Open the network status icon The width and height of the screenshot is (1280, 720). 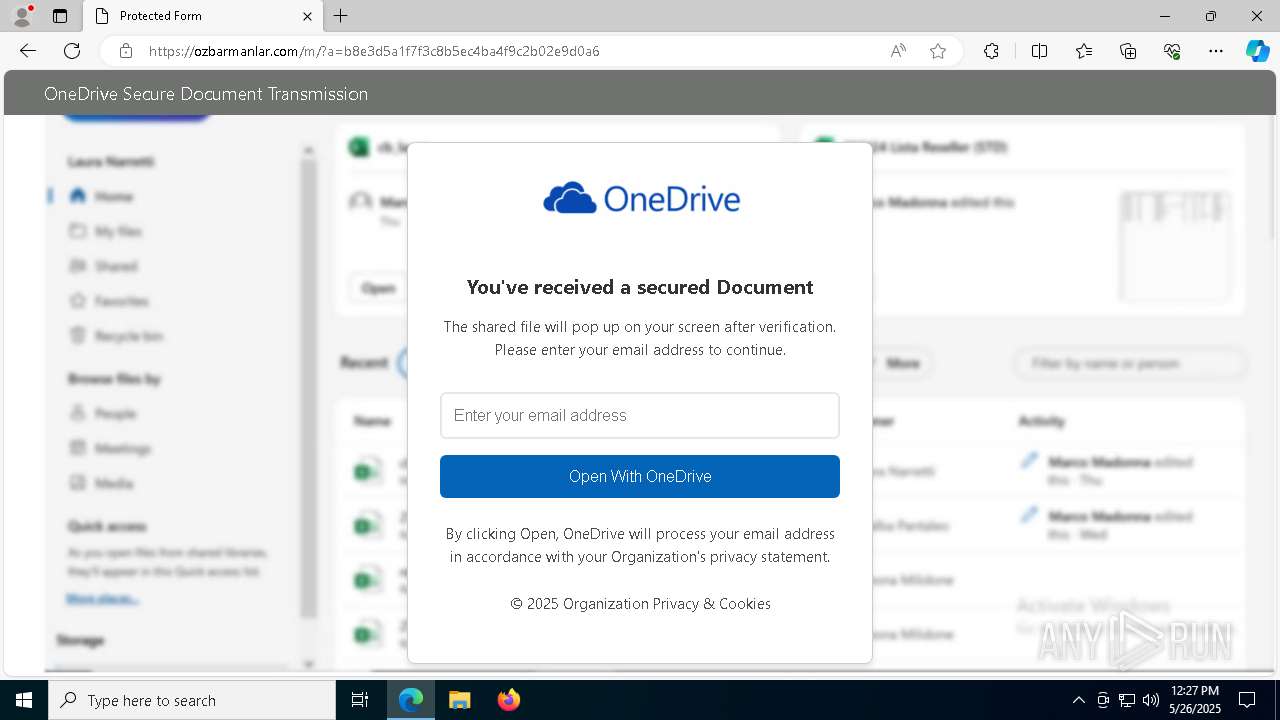pyautogui.click(x=1127, y=700)
